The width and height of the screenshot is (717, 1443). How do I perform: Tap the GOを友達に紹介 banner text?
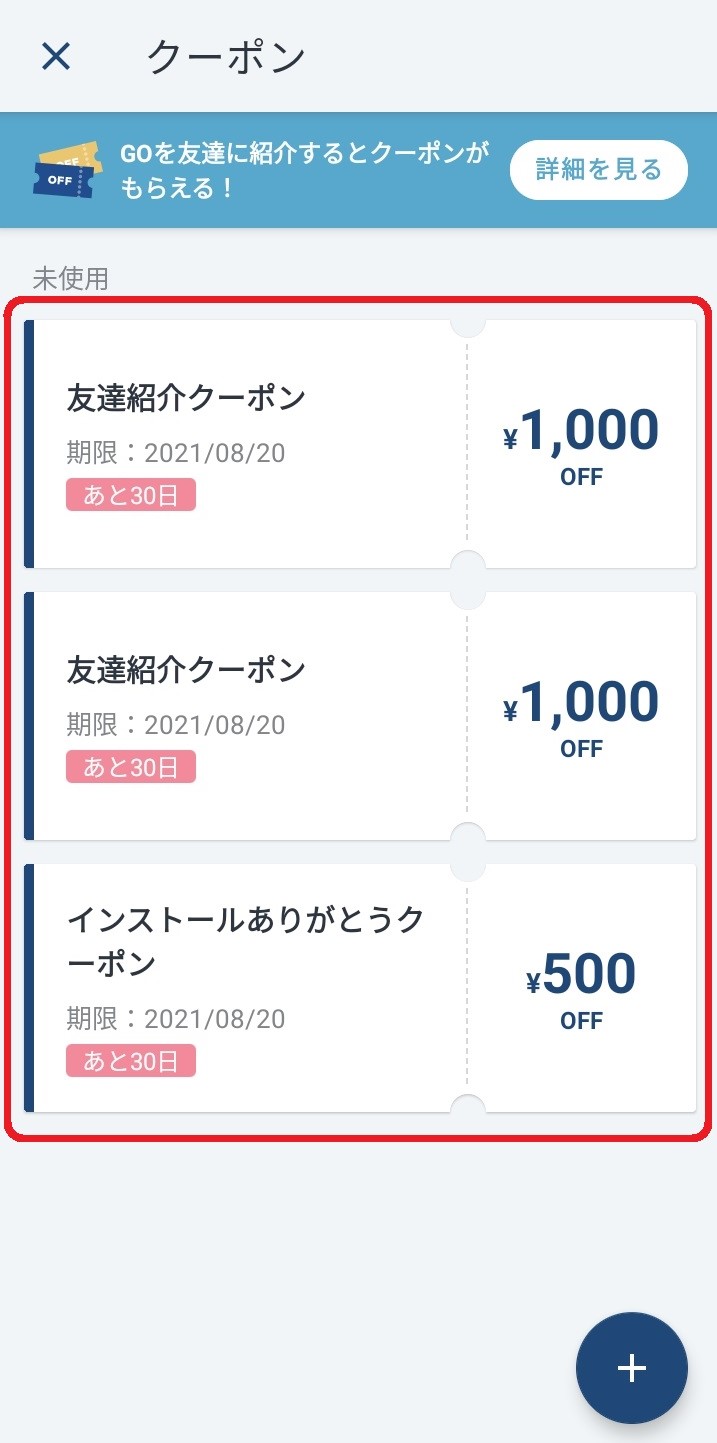[304, 170]
